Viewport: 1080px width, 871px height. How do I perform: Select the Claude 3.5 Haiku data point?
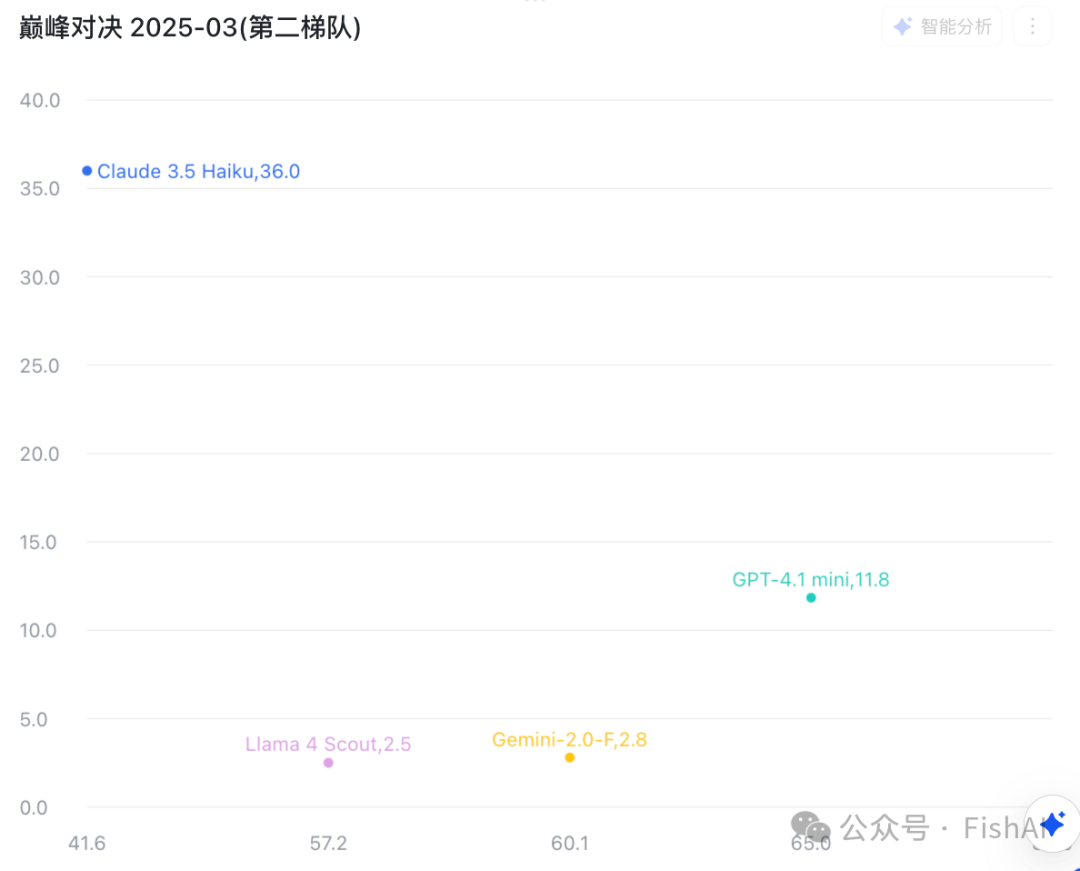[87, 170]
